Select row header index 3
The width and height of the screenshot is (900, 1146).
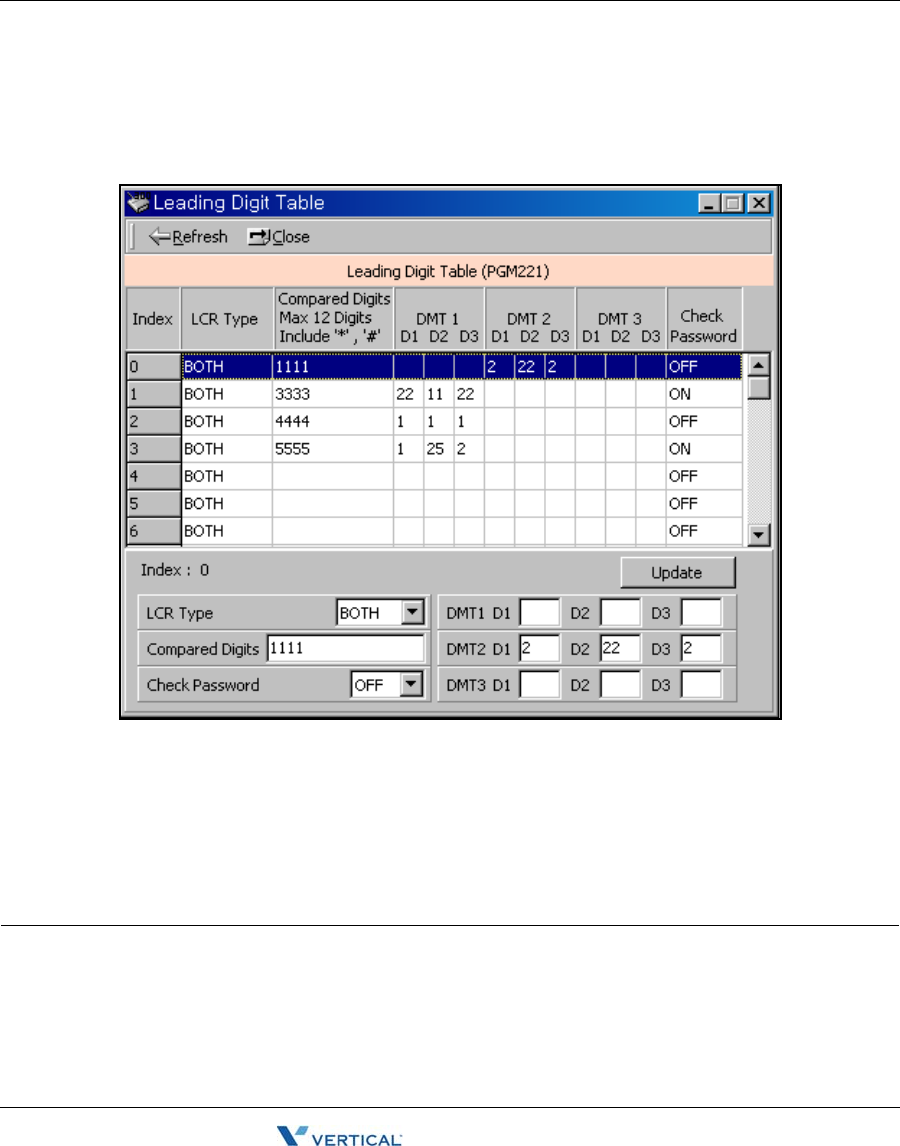tap(154, 449)
